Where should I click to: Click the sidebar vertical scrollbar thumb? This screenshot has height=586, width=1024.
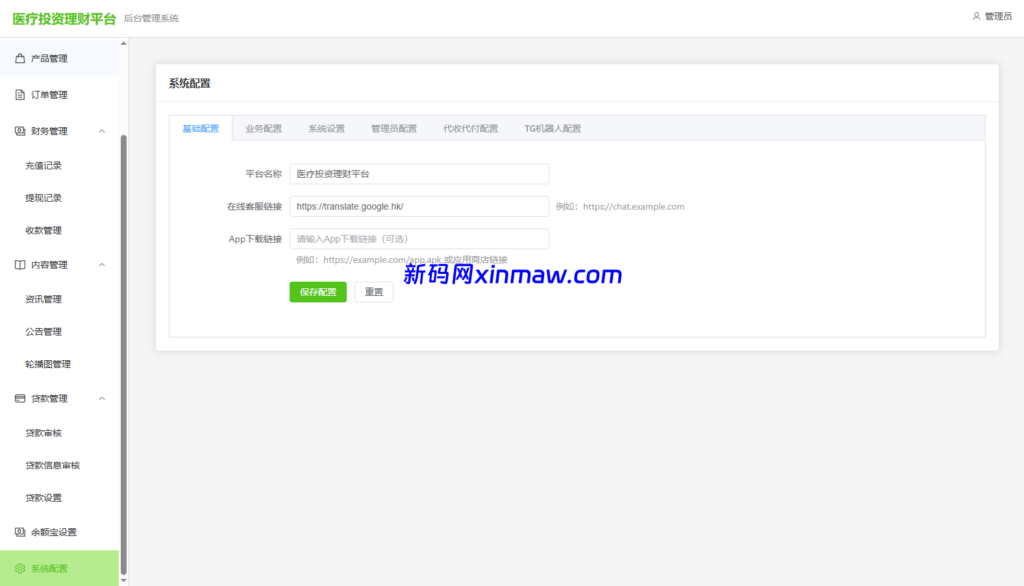tap(123, 355)
